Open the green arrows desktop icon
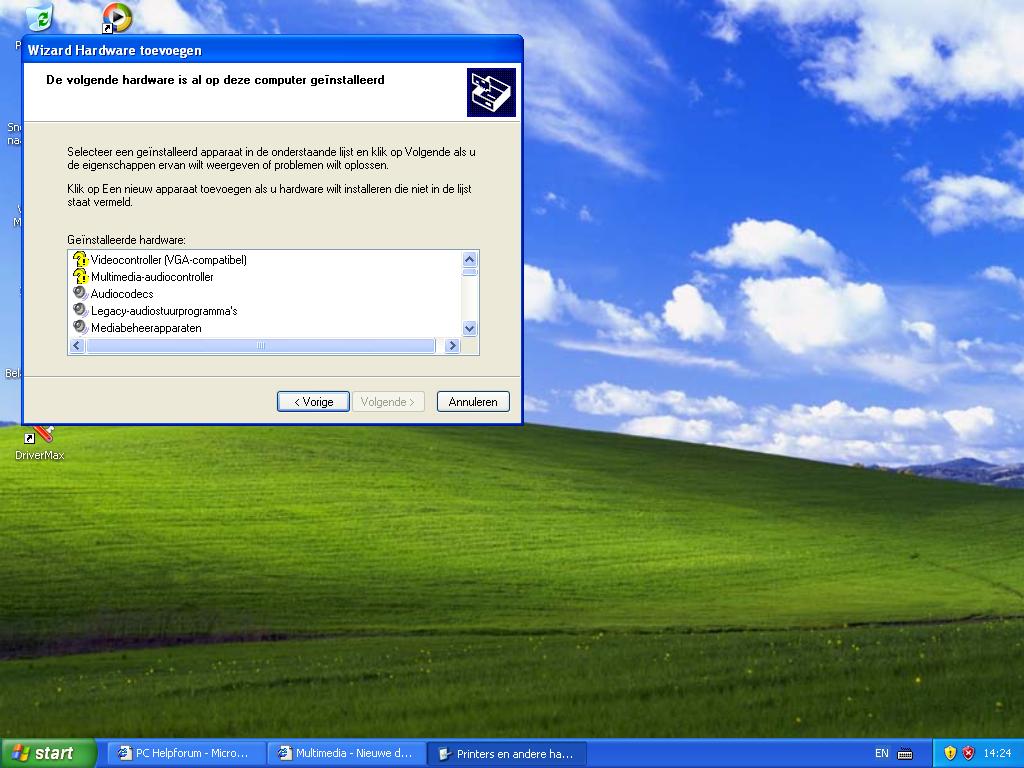The image size is (1024, 768). tap(39, 16)
